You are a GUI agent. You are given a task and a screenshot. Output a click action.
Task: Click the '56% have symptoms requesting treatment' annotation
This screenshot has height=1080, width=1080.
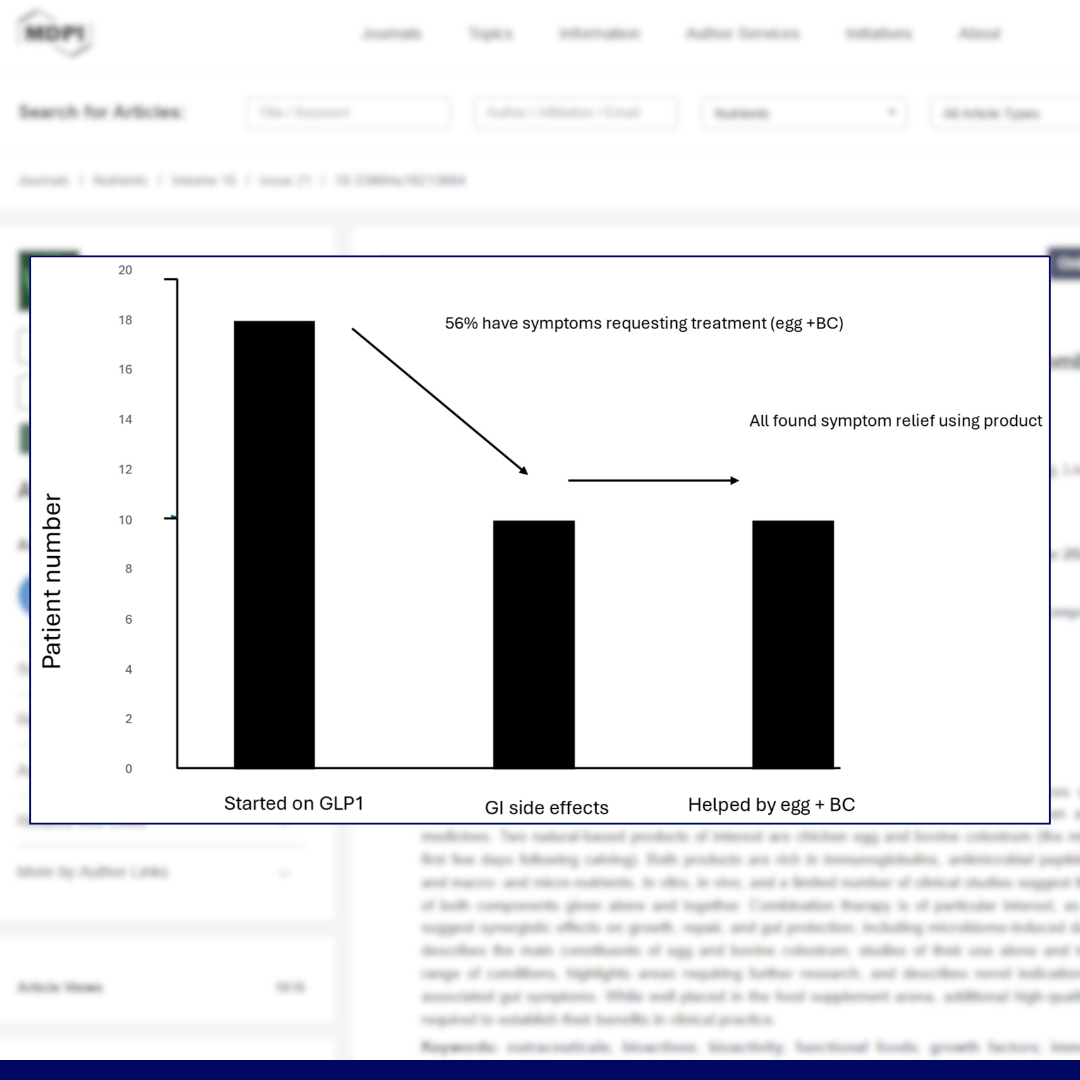point(644,323)
